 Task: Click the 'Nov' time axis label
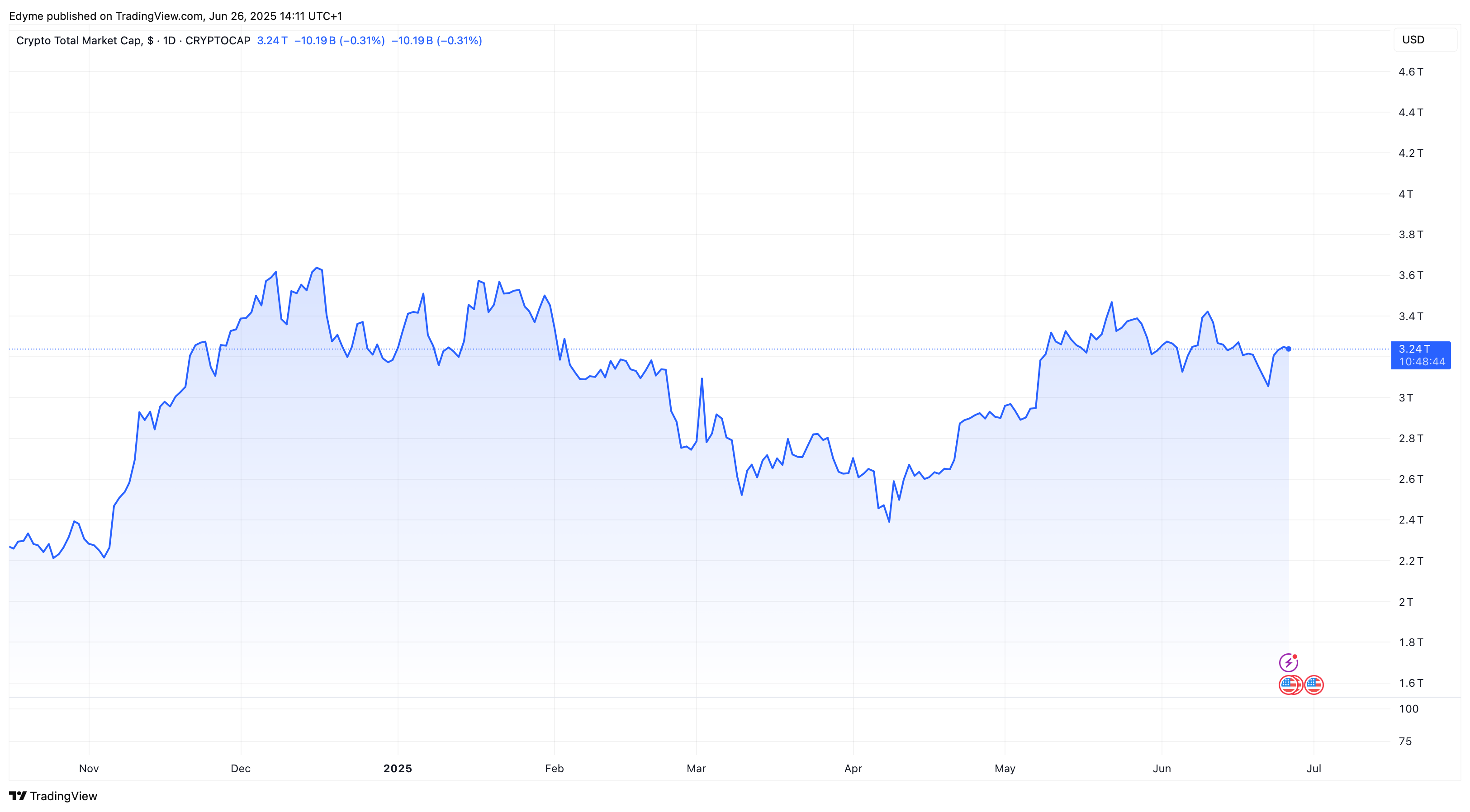tap(89, 769)
